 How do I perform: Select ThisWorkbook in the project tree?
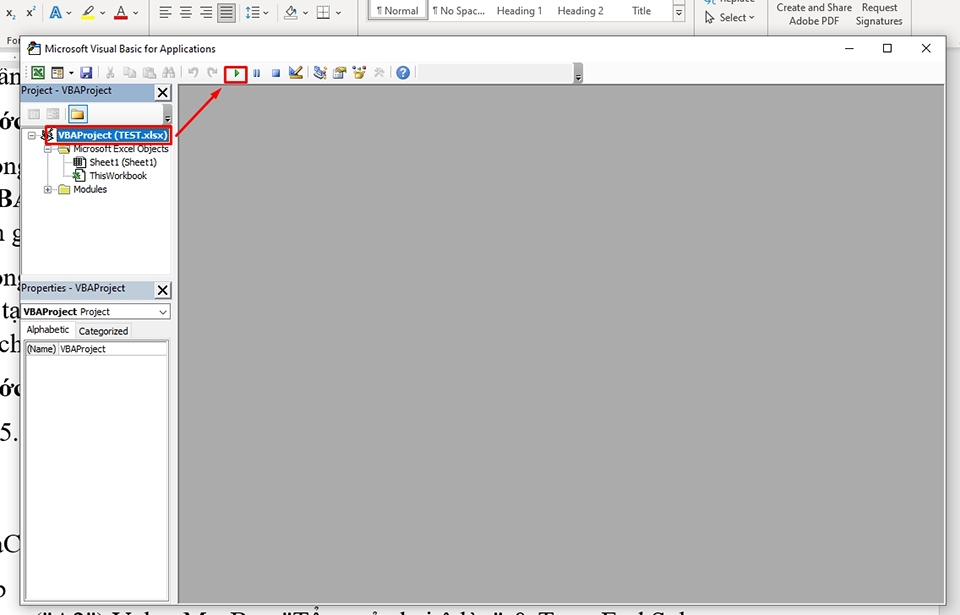coord(118,176)
